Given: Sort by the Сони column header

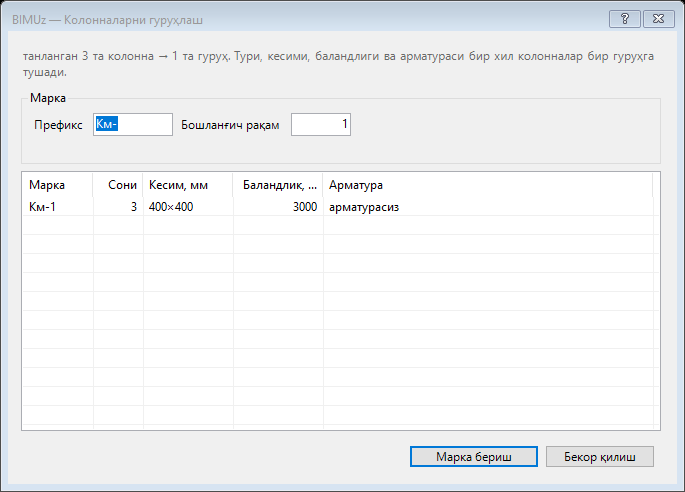Looking at the screenshot, I should click(x=118, y=185).
